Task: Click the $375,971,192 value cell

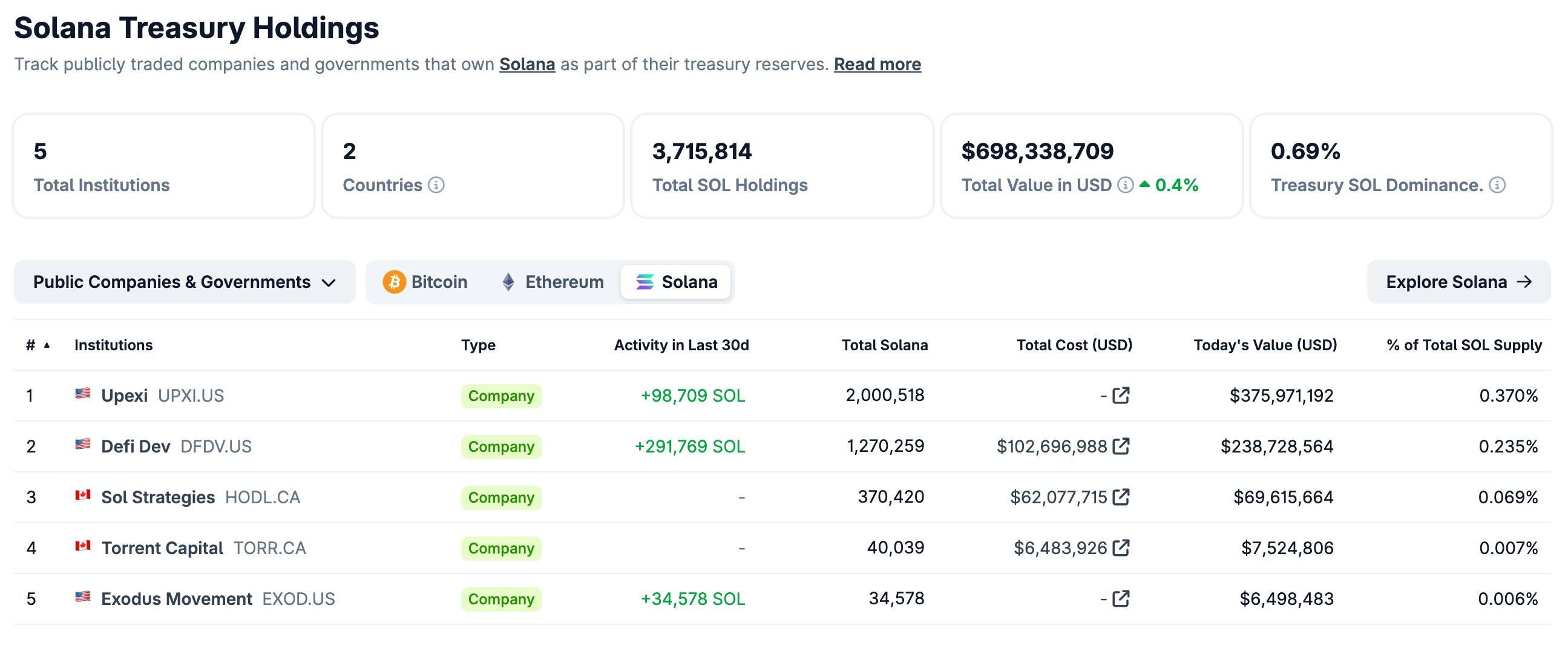Action: tap(1281, 396)
